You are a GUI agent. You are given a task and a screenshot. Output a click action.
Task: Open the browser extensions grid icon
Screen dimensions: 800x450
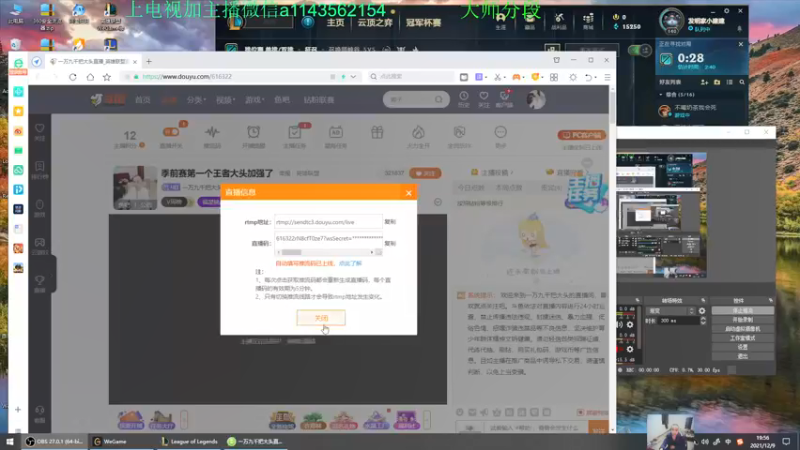(x=554, y=77)
